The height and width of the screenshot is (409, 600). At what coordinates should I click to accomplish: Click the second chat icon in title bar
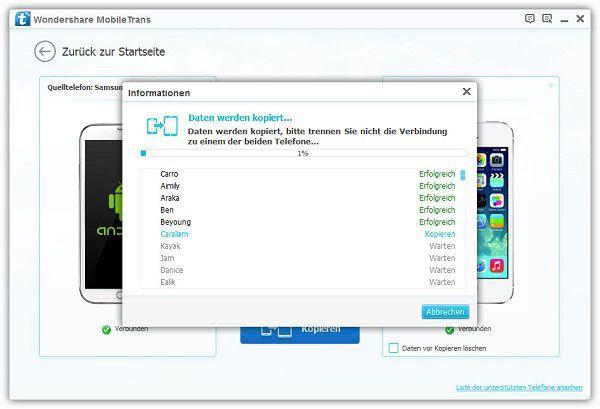pyautogui.click(x=547, y=18)
